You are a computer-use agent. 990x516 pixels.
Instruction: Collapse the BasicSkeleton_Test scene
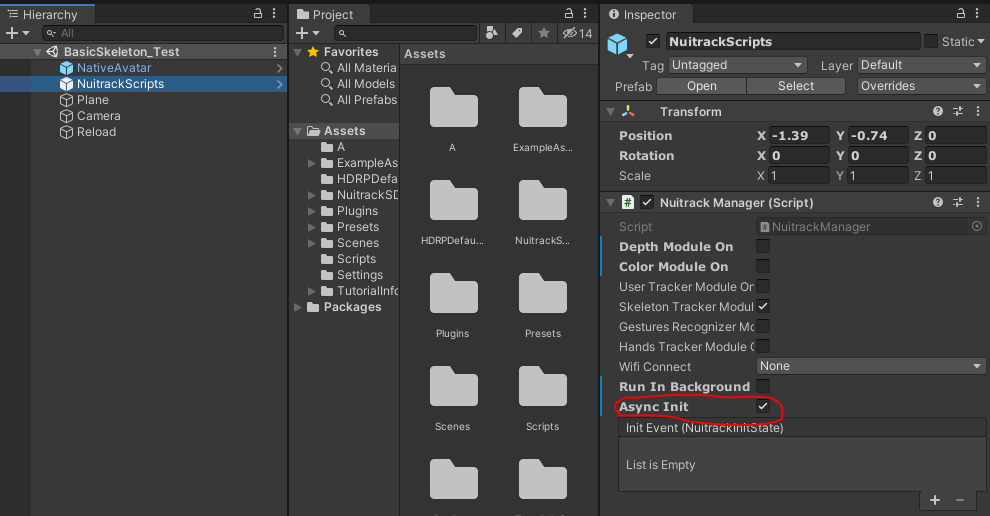pyautogui.click(x=37, y=52)
